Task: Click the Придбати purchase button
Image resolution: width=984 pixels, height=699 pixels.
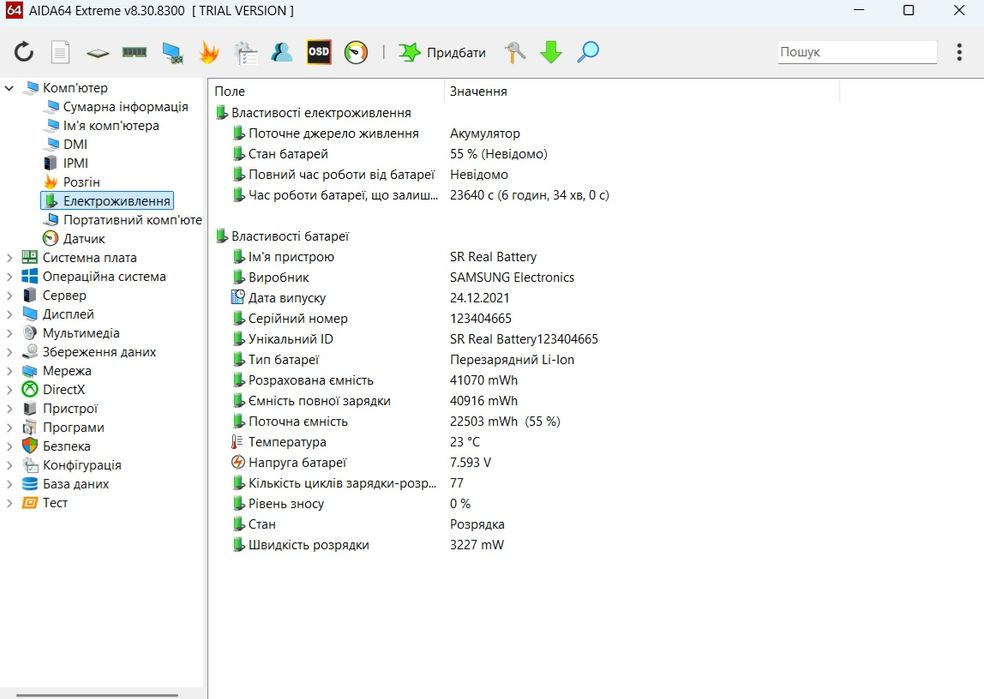Action: click(442, 53)
